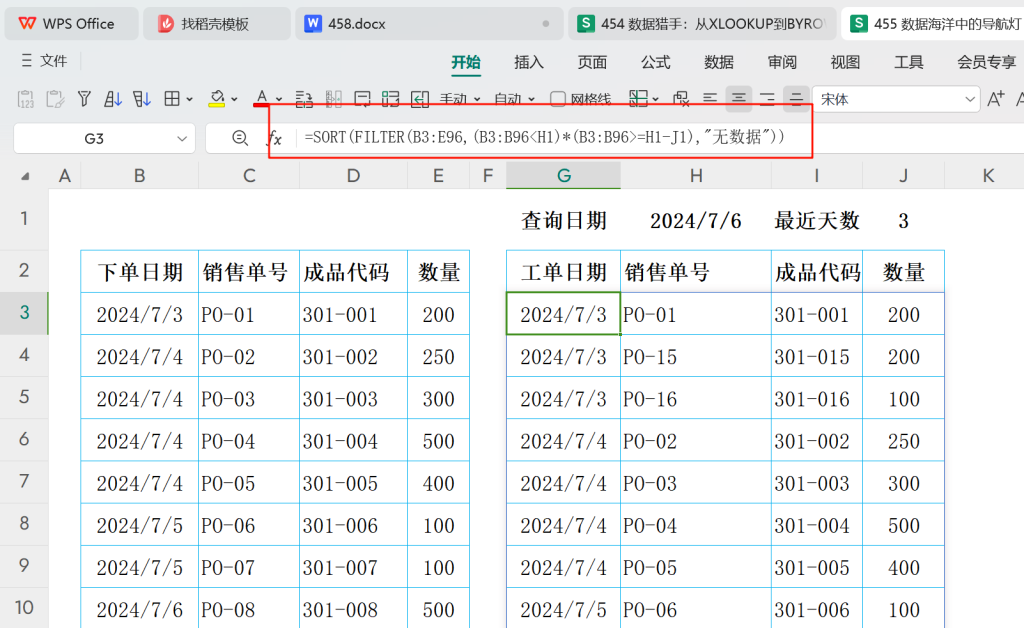Toggle center horizontal alignment

739,99
